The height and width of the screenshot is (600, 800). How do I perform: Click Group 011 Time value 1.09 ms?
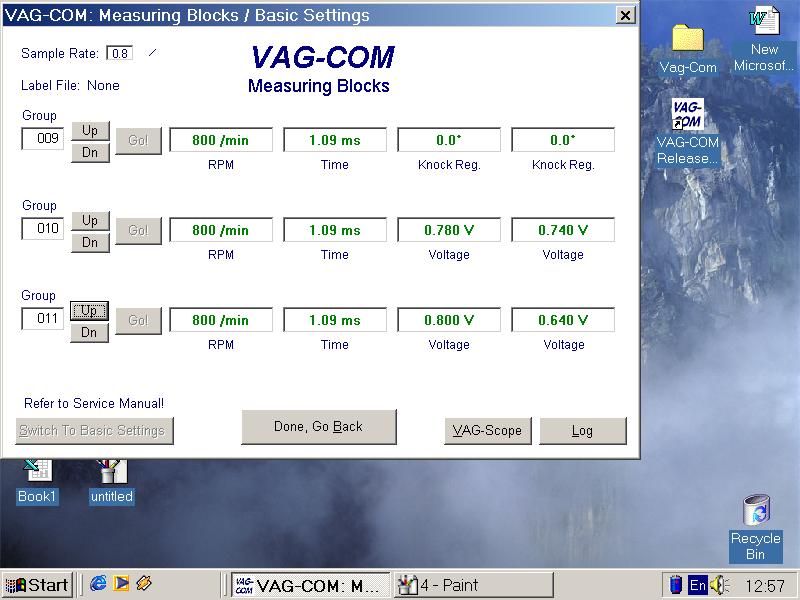click(335, 320)
